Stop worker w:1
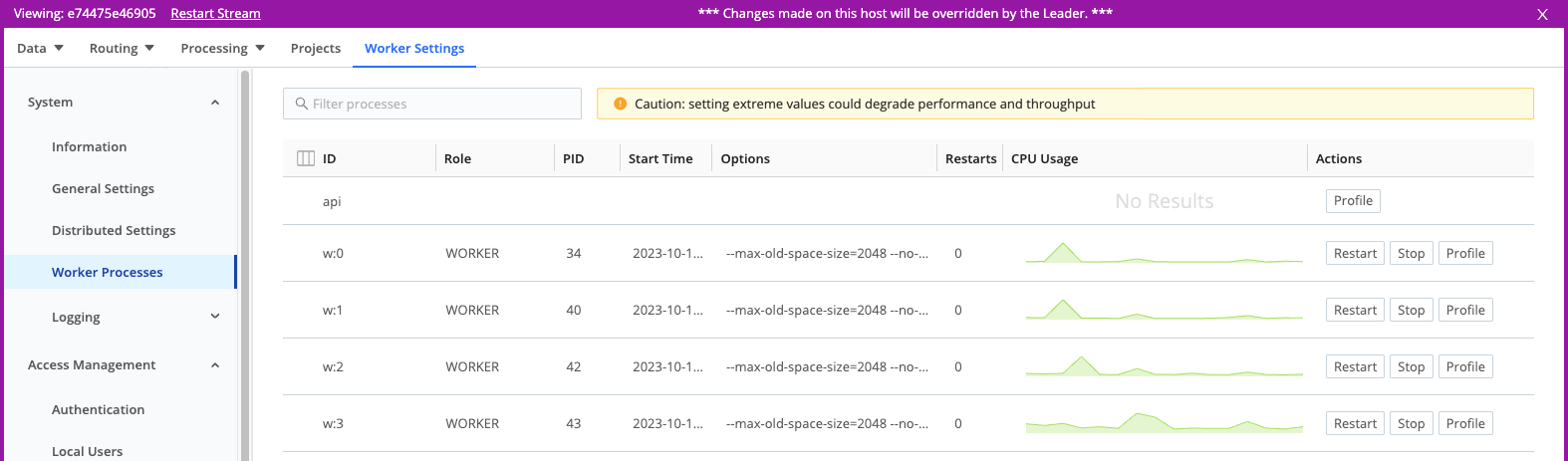Image resolution: width=1568 pixels, height=461 pixels. click(x=1411, y=310)
